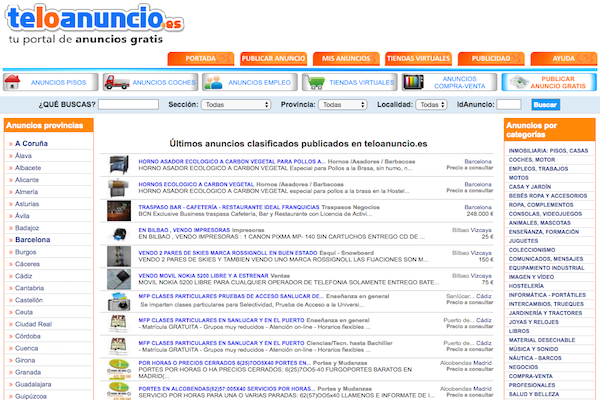Screen dimensions: 600x400
Task: Open Motos category
Action: [x=518, y=178]
